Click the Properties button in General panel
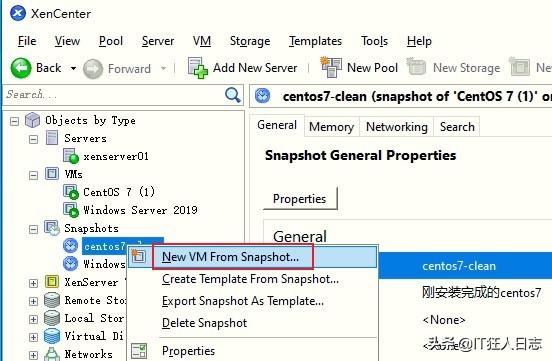Screen dimensions: 552x361 coord(300,199)
